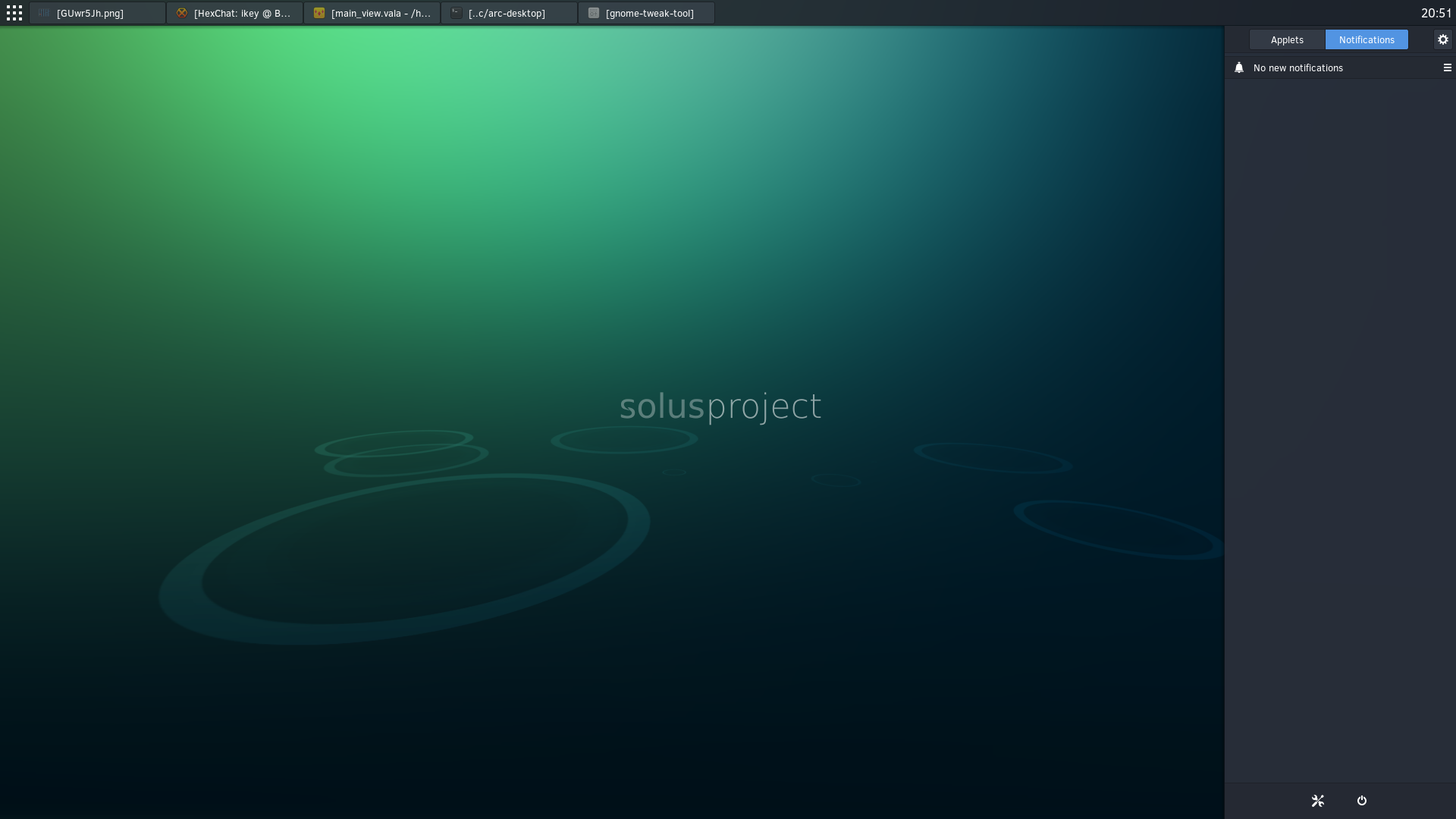Switch to the HexChat taskbar window

[234, 13]
